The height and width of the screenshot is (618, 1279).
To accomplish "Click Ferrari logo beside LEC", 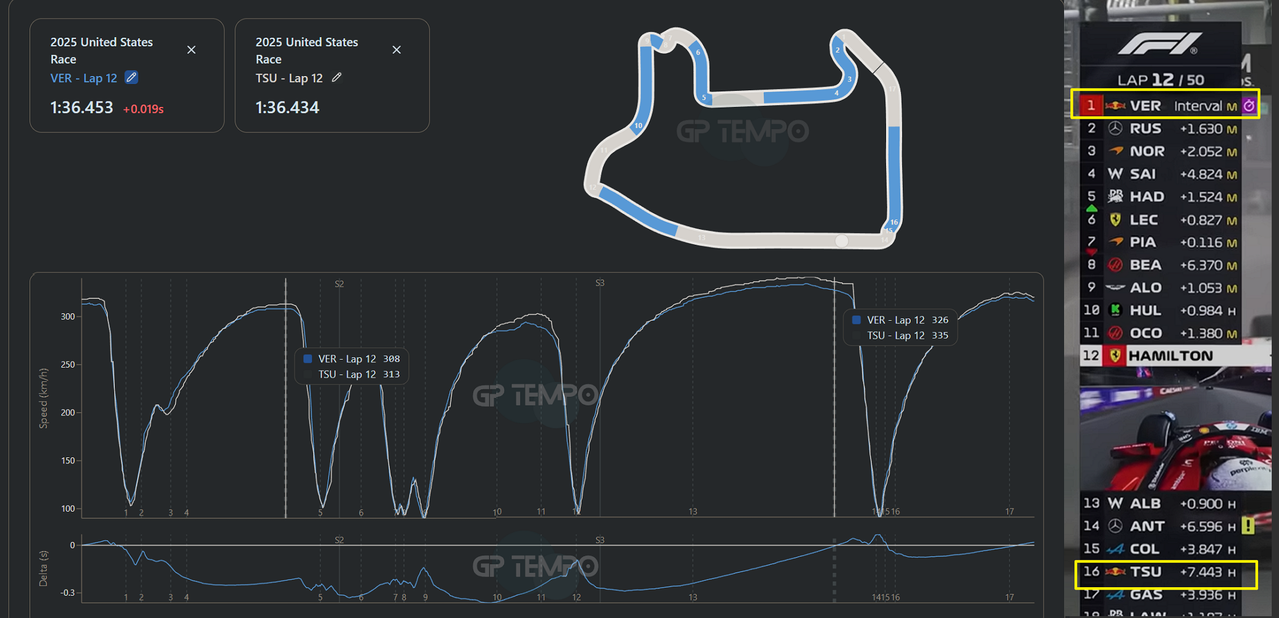I will click(1115, 219).
